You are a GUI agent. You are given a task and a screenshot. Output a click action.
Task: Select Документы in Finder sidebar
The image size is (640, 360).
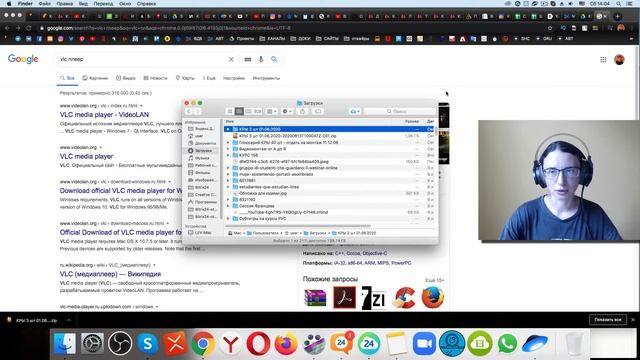coord(202,143)
